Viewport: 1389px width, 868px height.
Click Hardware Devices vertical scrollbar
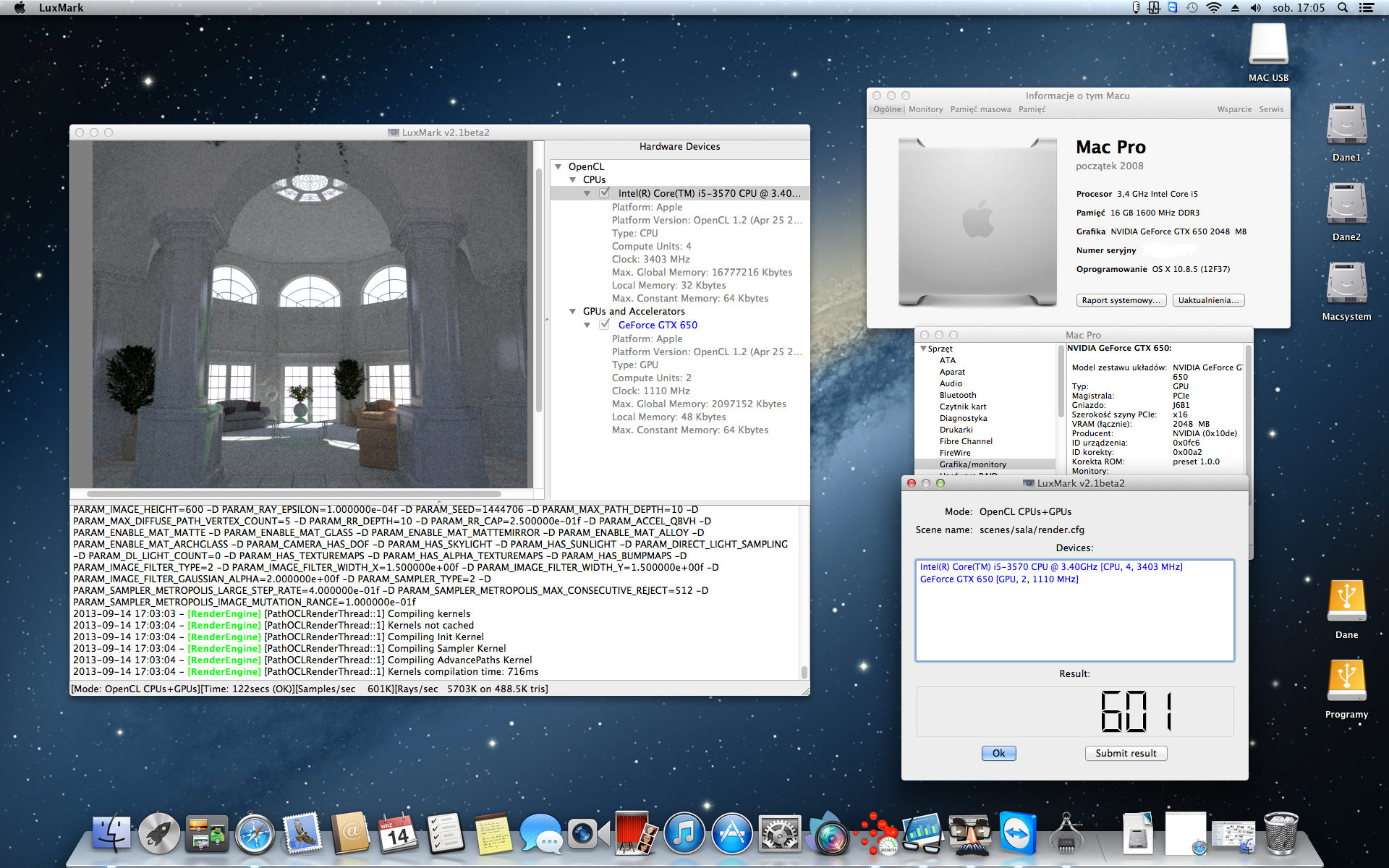pos(539,289)
